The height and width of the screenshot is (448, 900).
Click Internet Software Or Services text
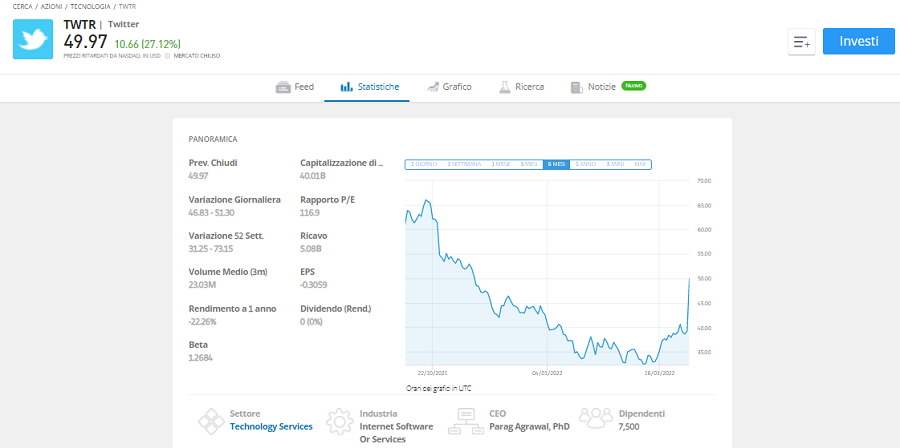click(x=396, y=433)
